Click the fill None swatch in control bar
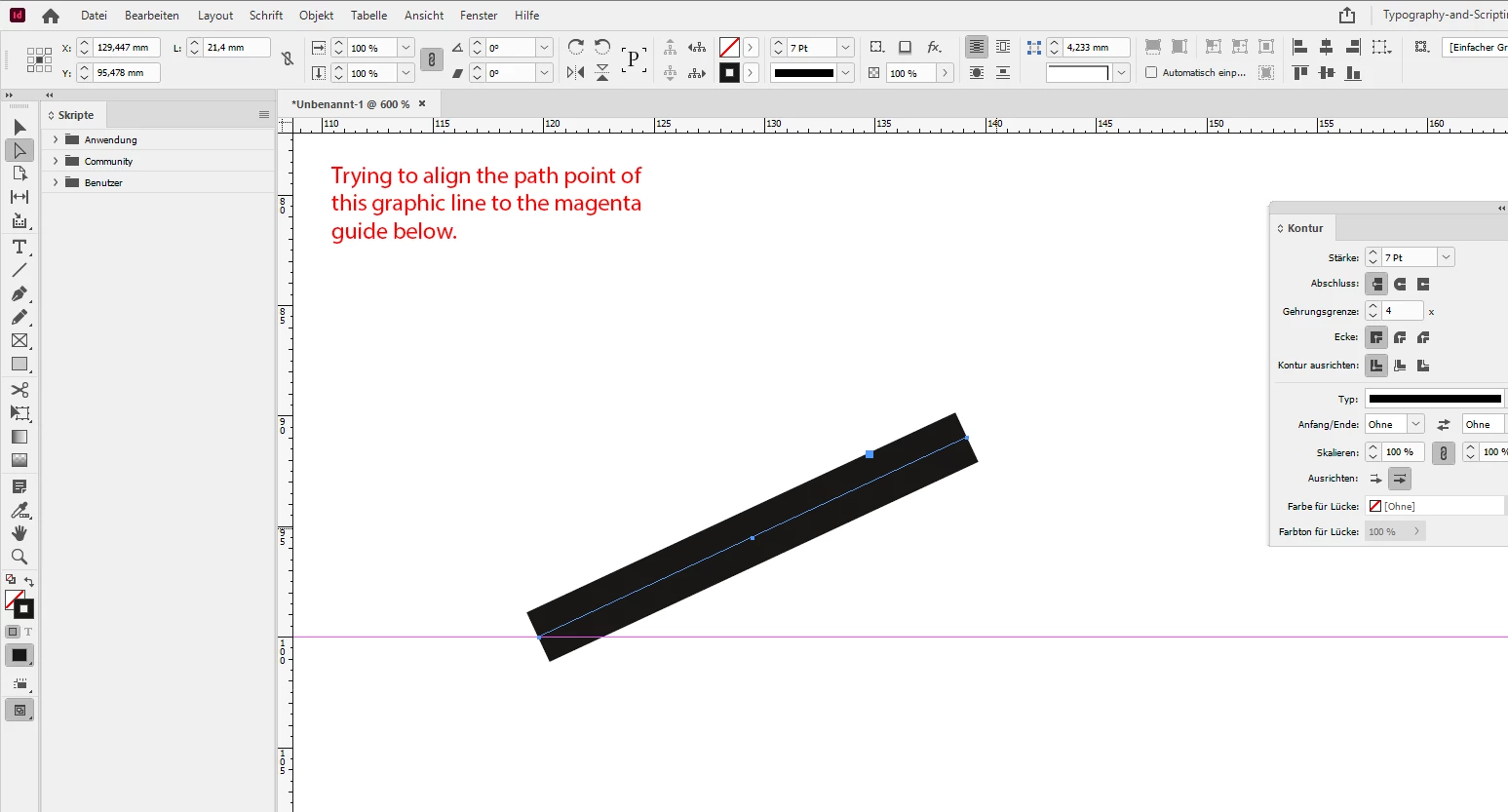This screenshot has height=812, width=1508. pos(729,47)
